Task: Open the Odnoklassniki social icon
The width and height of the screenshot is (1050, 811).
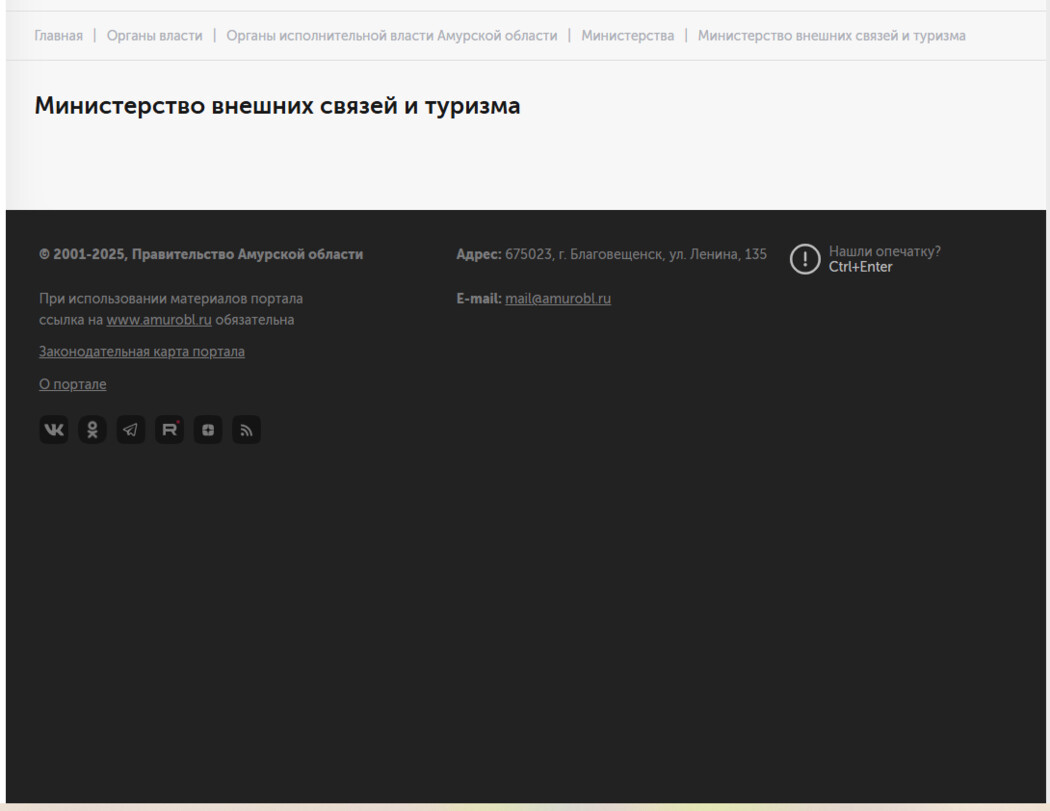Action: click(92, 429)
